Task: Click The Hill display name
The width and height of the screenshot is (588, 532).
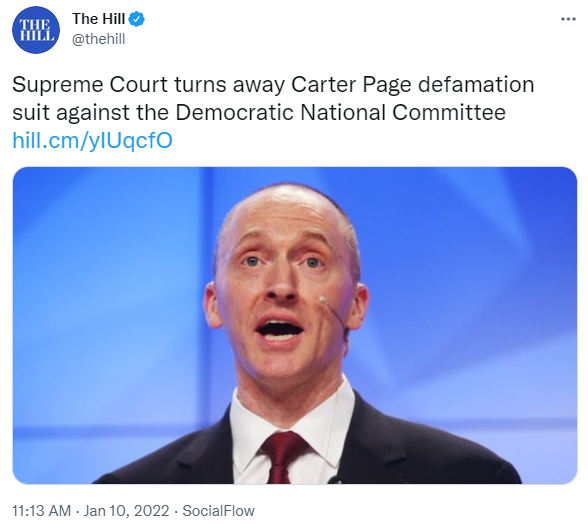Action: tap(98, 19)
